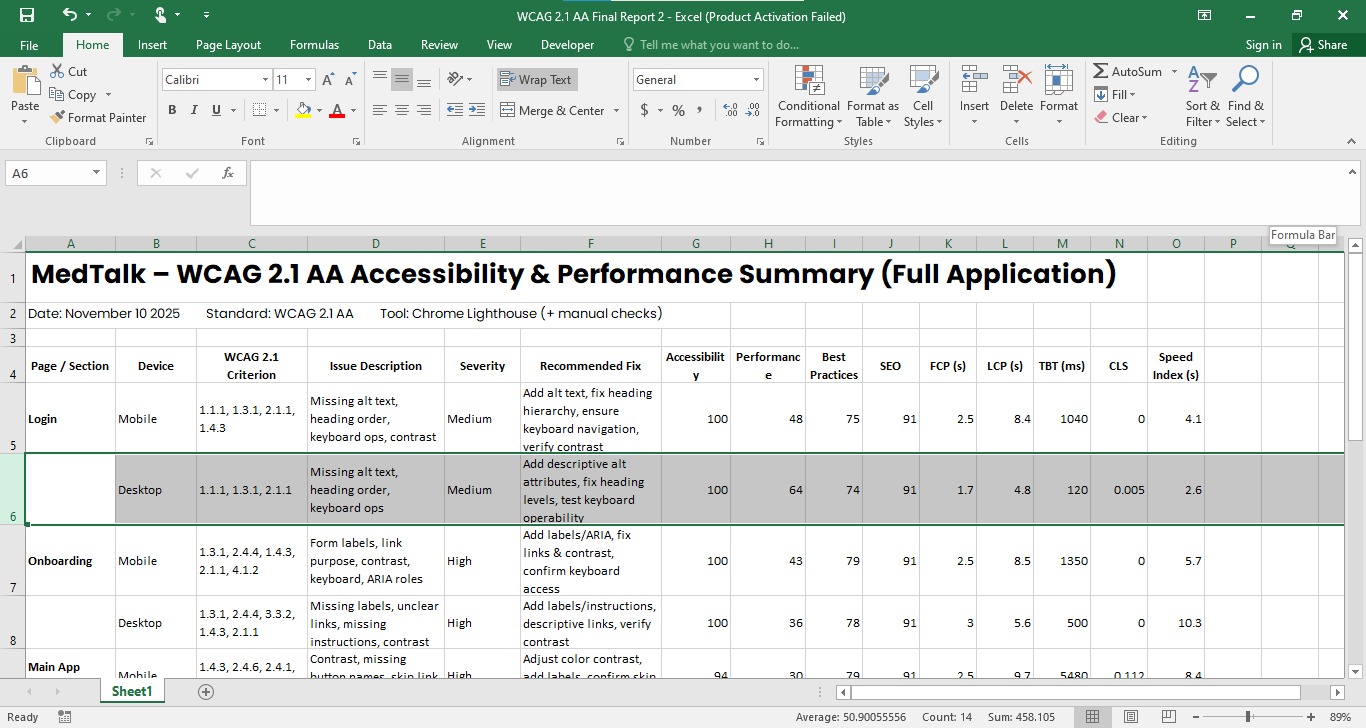Open the Sort & Filter tool

[1201, 97]
